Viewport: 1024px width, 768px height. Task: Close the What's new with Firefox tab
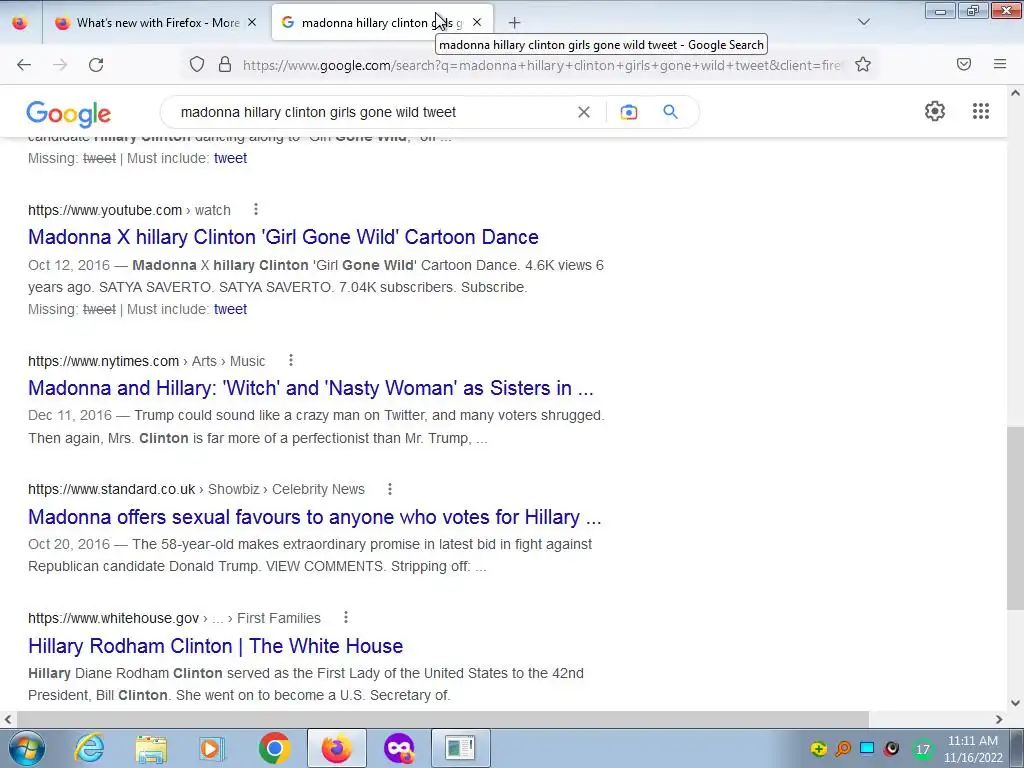[252, 22]
